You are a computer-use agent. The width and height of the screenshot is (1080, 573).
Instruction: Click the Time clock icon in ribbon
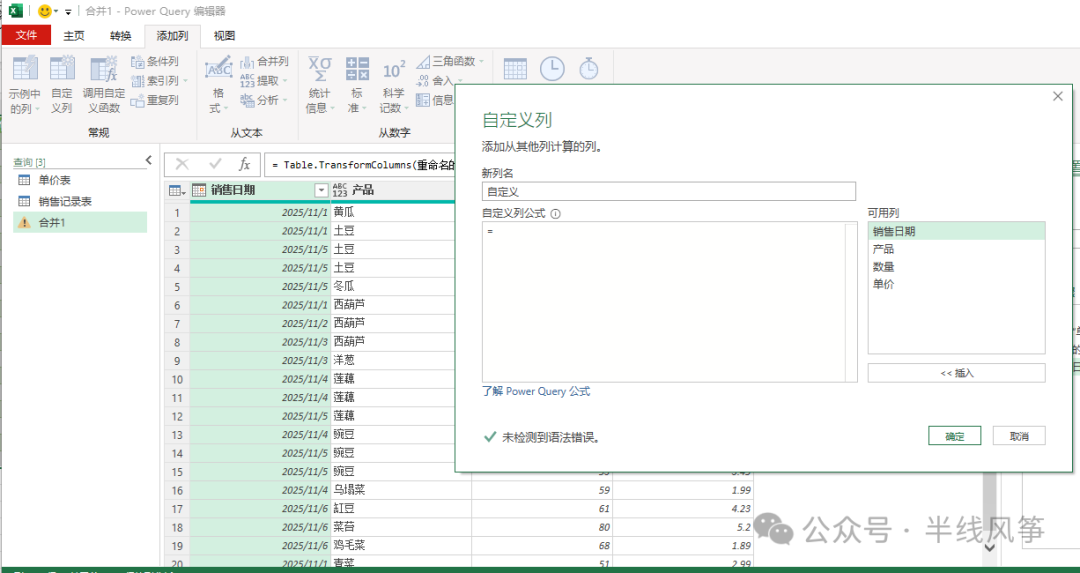[x=552, y=69]
